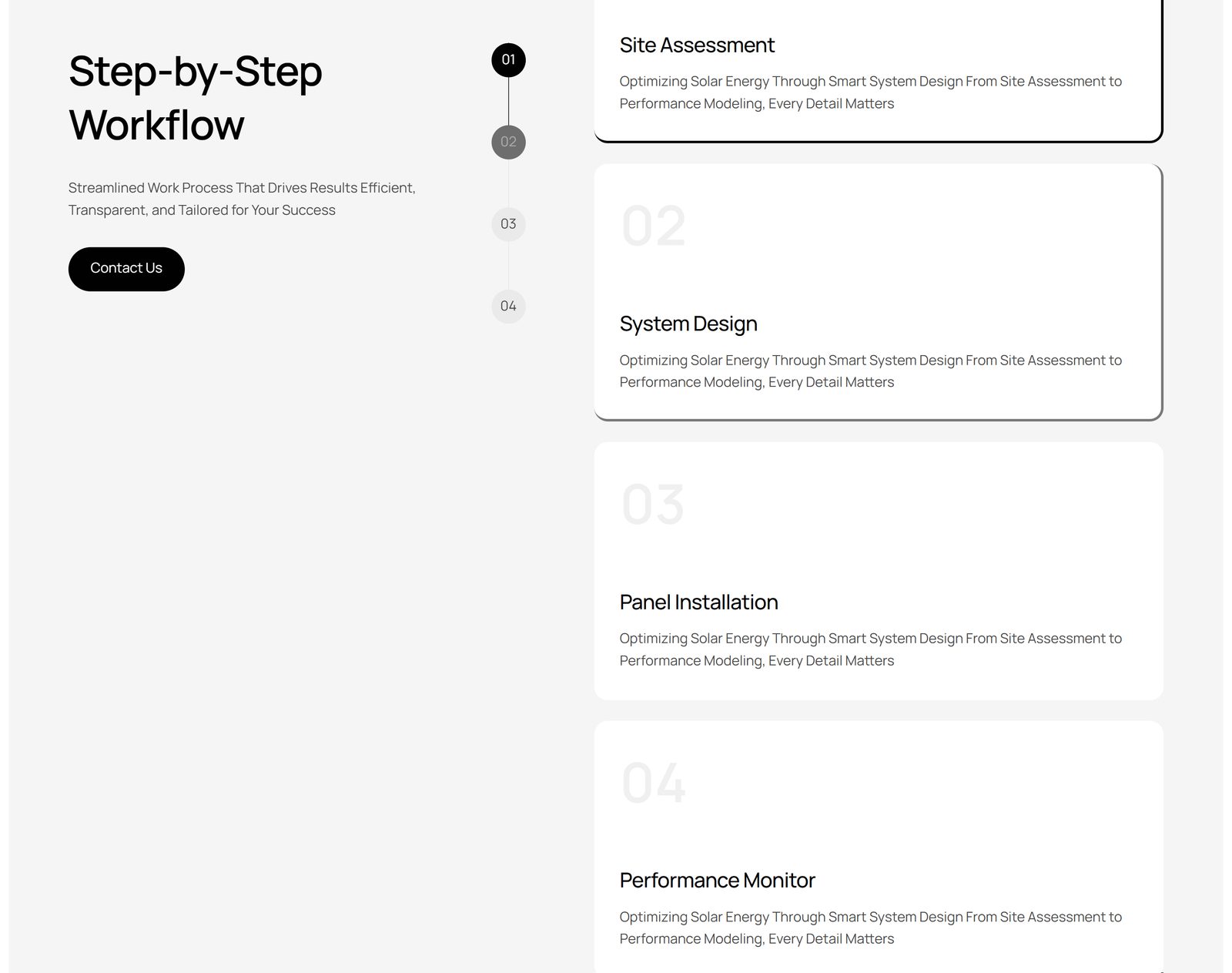
Task: Click the large 02 number in card
Action: [x=654, y=226]
